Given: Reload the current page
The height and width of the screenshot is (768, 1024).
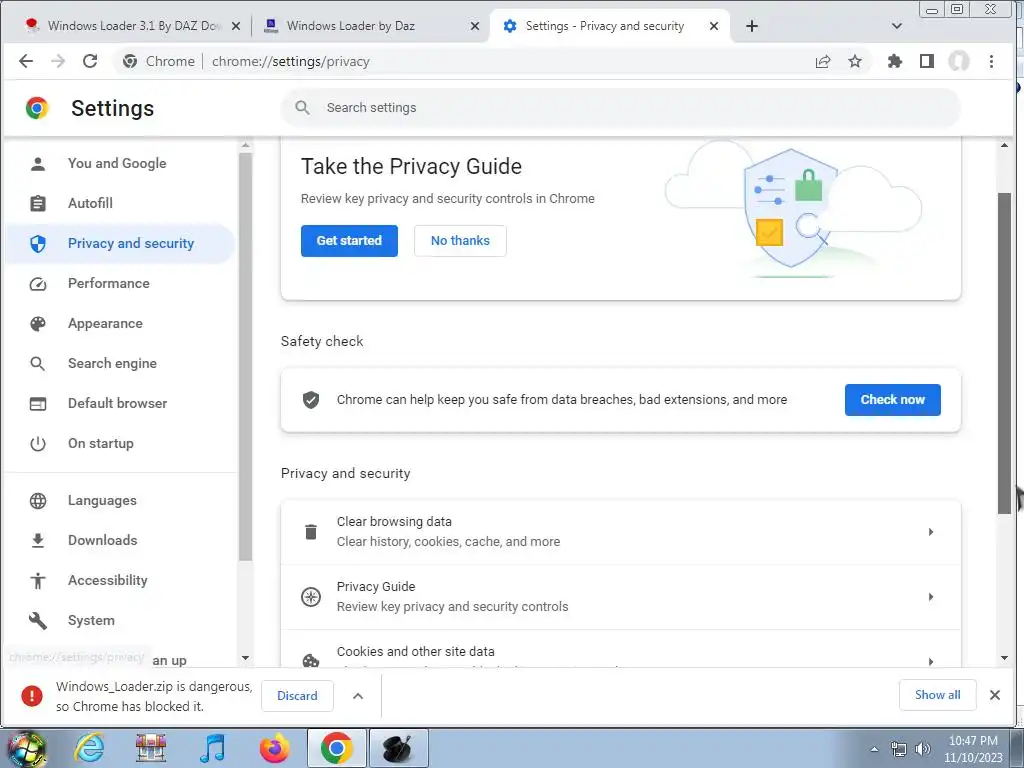Looking at the screenshot, I should click(x=90, y=61).
